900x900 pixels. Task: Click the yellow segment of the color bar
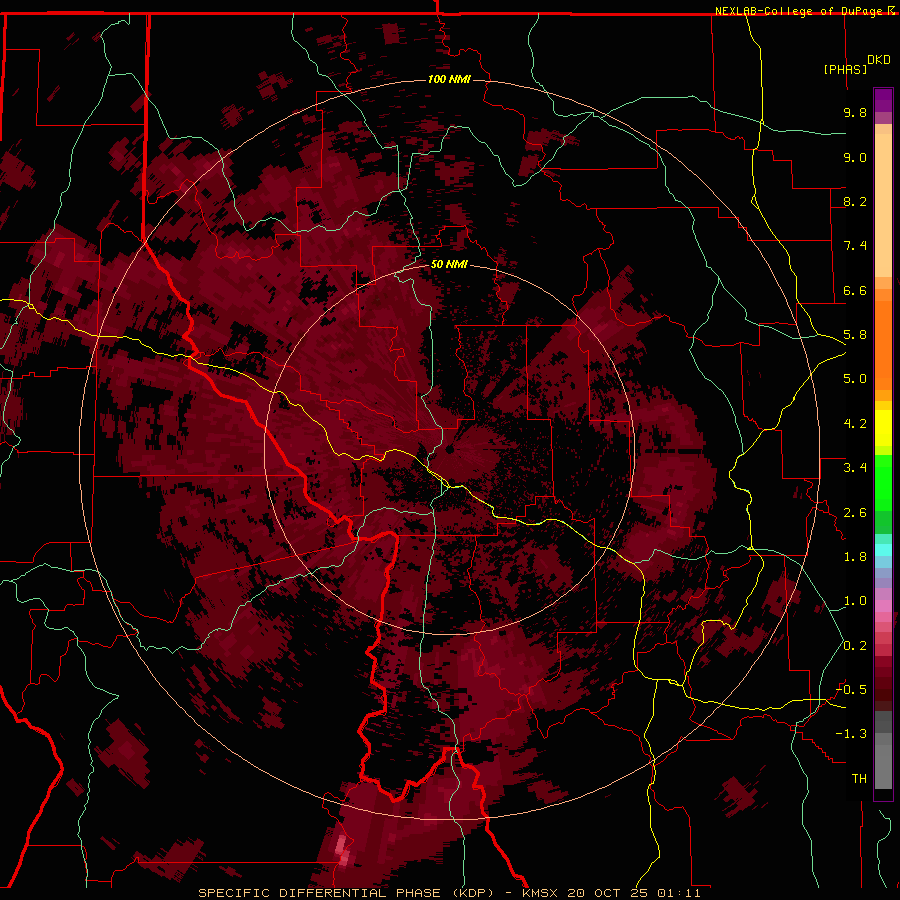tap(883, 428)
